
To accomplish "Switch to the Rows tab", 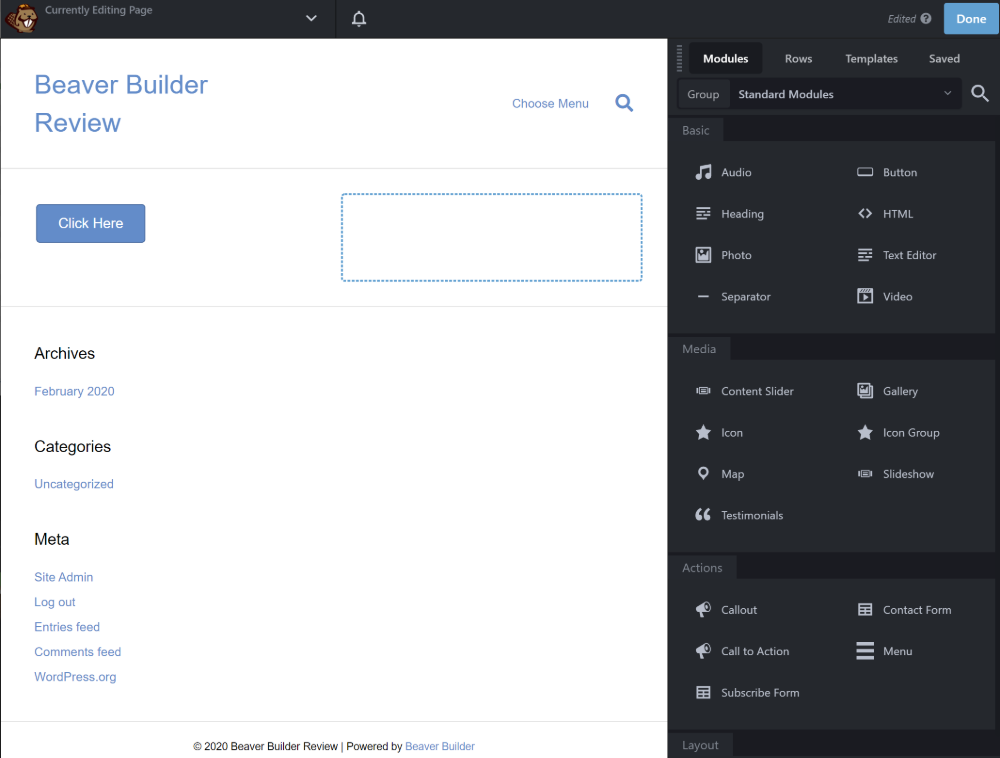I will tap(798, 59).
